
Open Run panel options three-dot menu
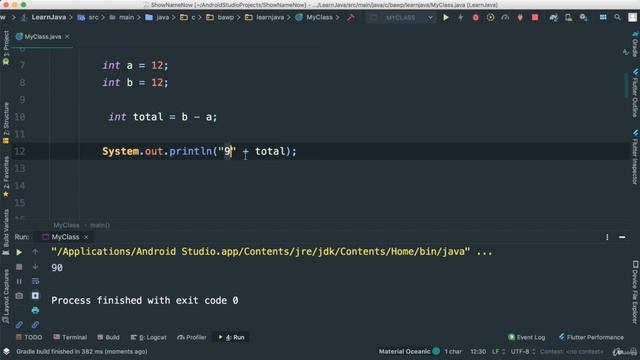[x=607, y=237]
